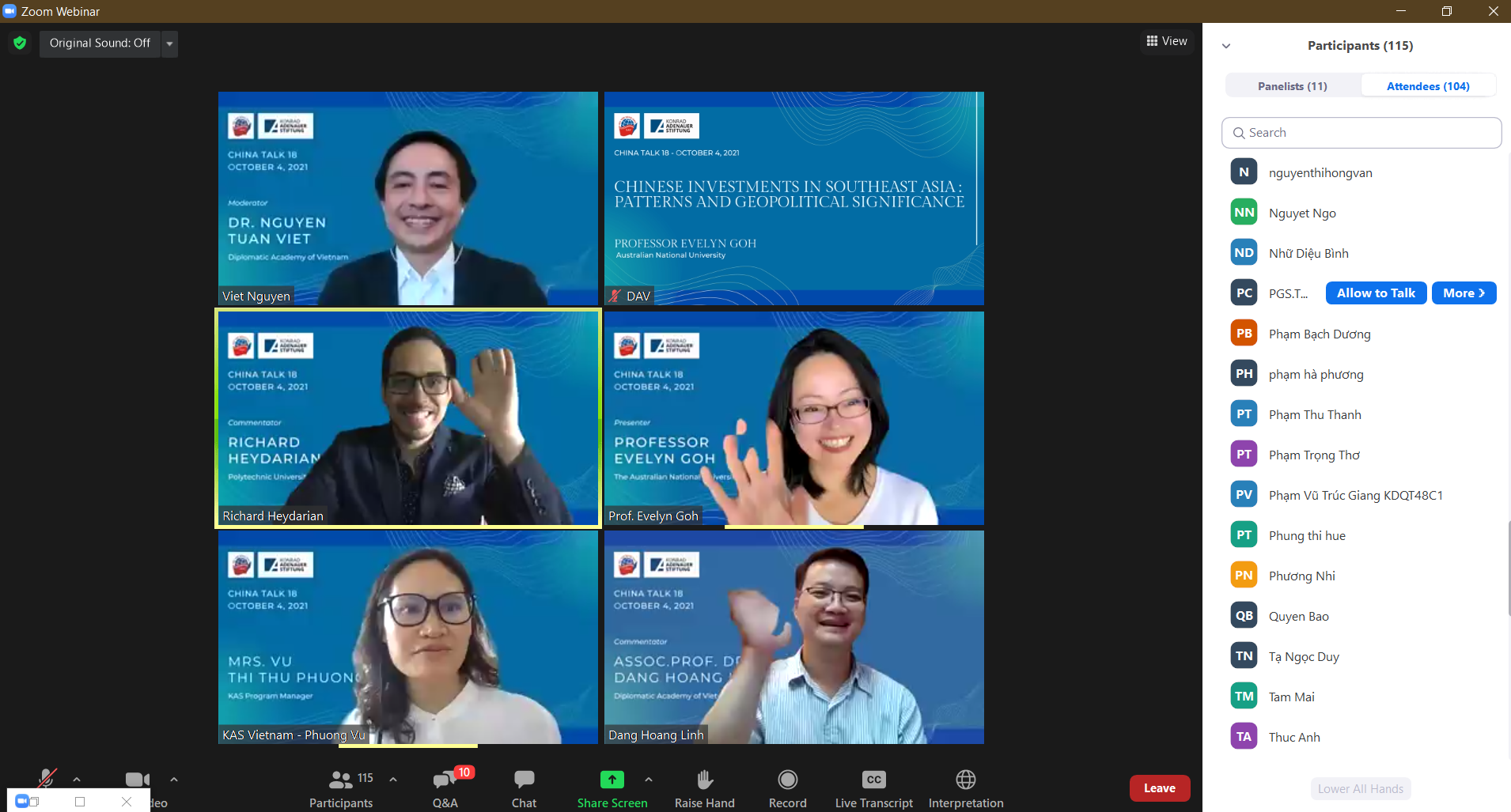Collapse the Participants panel chevron
The width and height of the screenshot is (1511, 812).
(1226, 46)
